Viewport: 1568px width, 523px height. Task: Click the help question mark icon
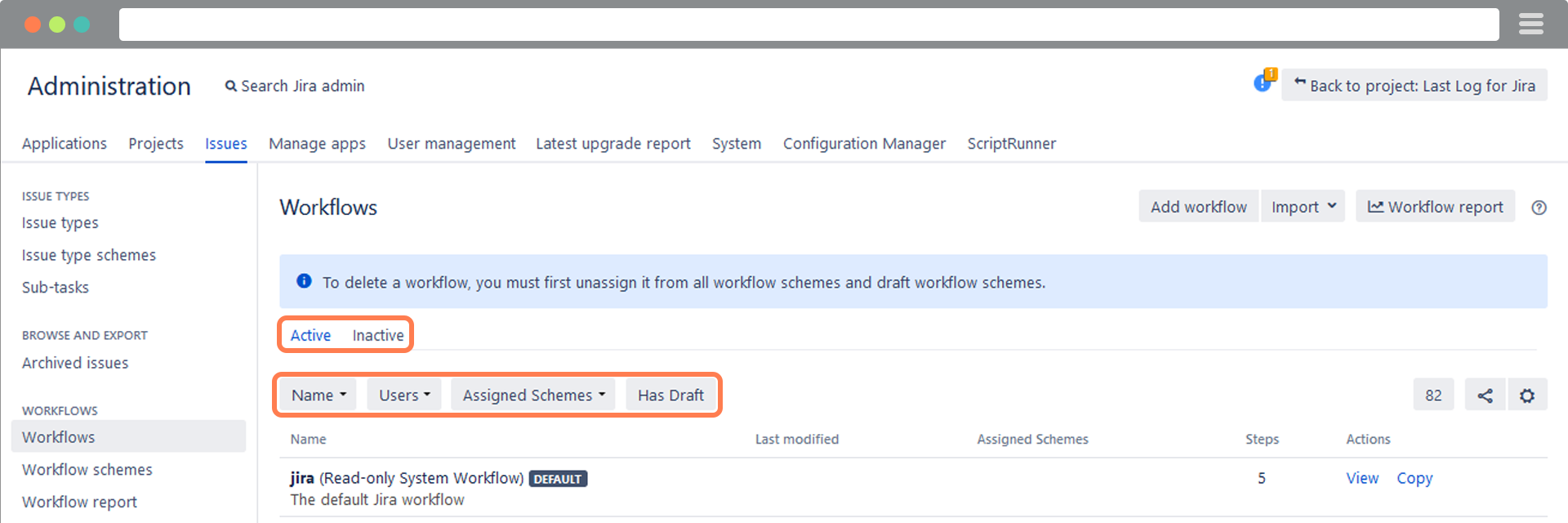pos(1539,208)
